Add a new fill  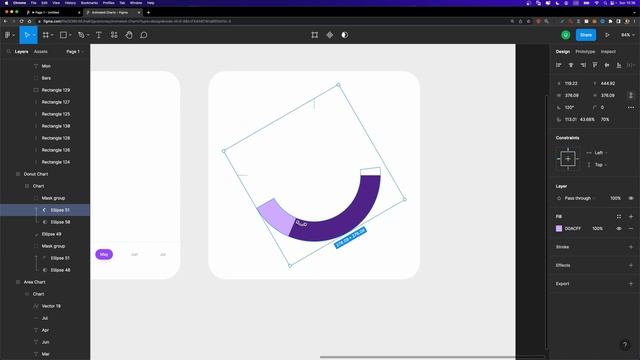[631, 217]
